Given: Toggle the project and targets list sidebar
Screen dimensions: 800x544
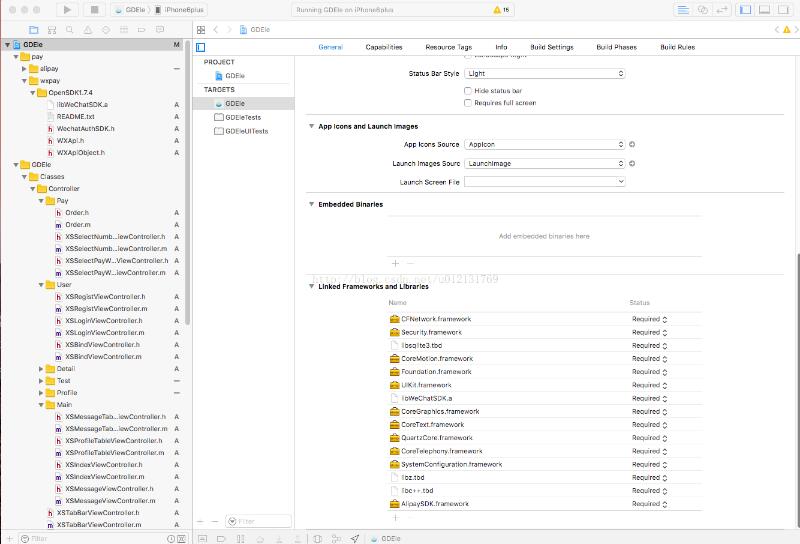Looking at the screenshot, I should coord(201,47).
